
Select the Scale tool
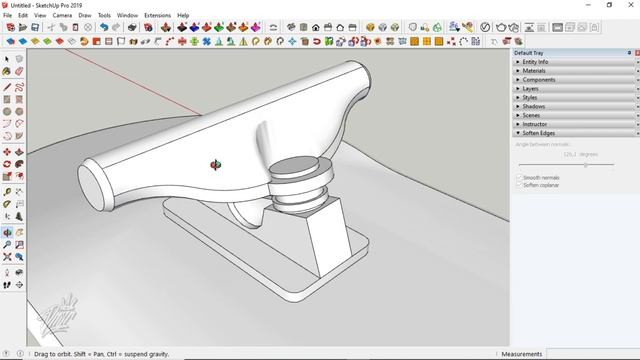coord(7,176)
